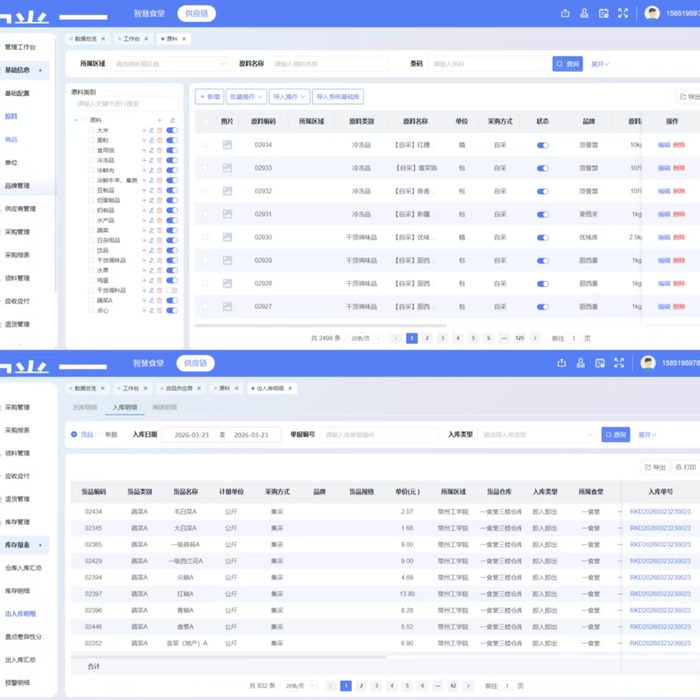Open image thumbnail for material 02934
Image resolution: width=700 pixels, height=700 pixels.
[x=227, y=145]
